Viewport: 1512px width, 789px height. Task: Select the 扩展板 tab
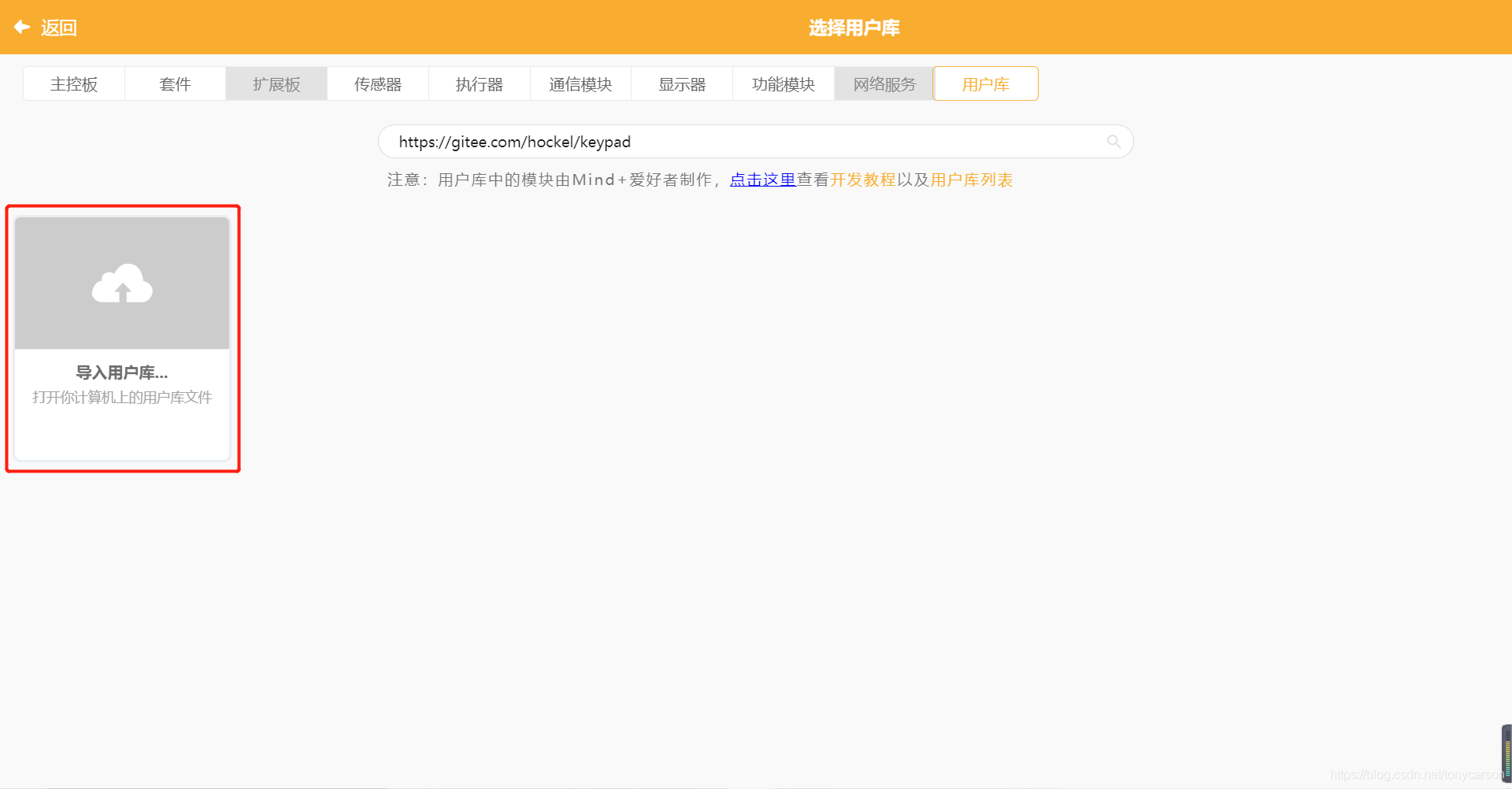coord(276,83)
